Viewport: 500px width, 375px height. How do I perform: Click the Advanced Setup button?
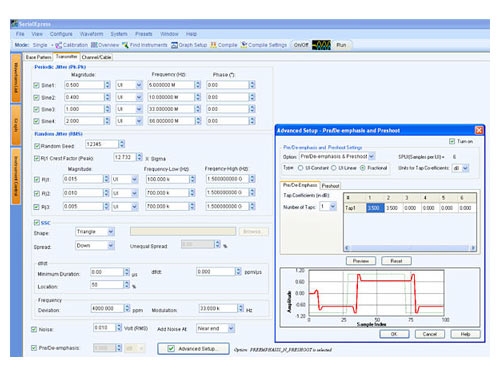tap(193, 349)
